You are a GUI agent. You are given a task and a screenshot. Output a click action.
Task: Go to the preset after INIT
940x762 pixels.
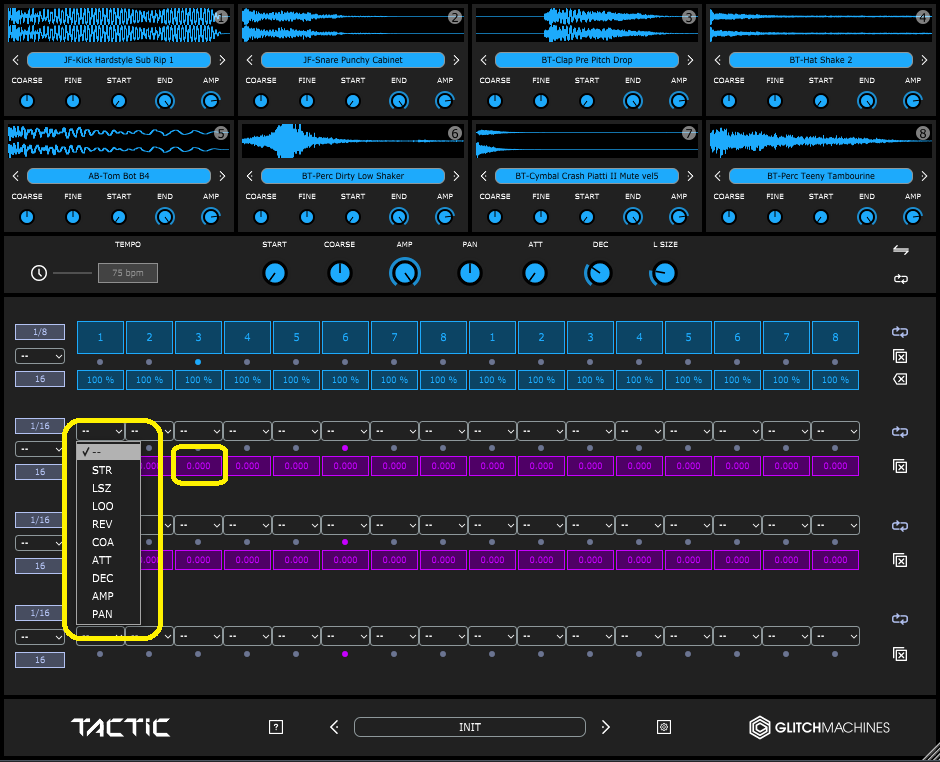point(605,727)
